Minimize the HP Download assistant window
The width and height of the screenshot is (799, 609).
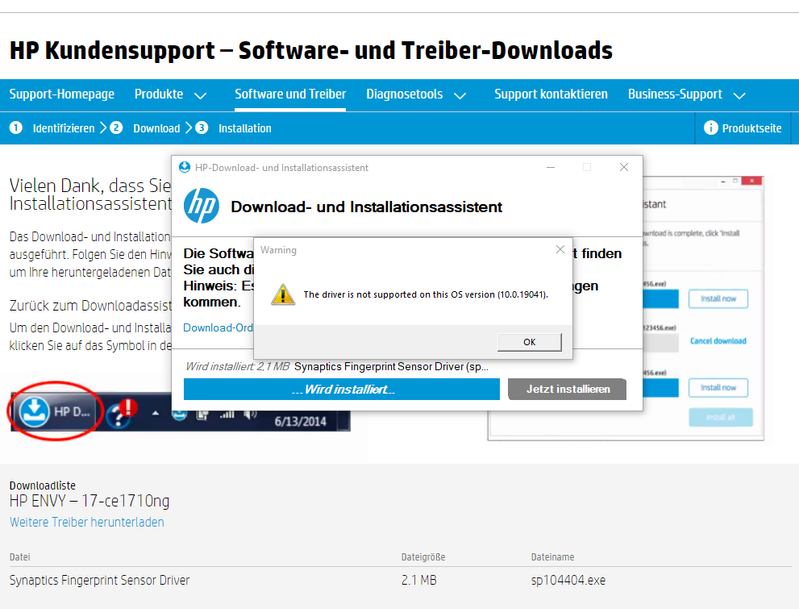point(550,167)
